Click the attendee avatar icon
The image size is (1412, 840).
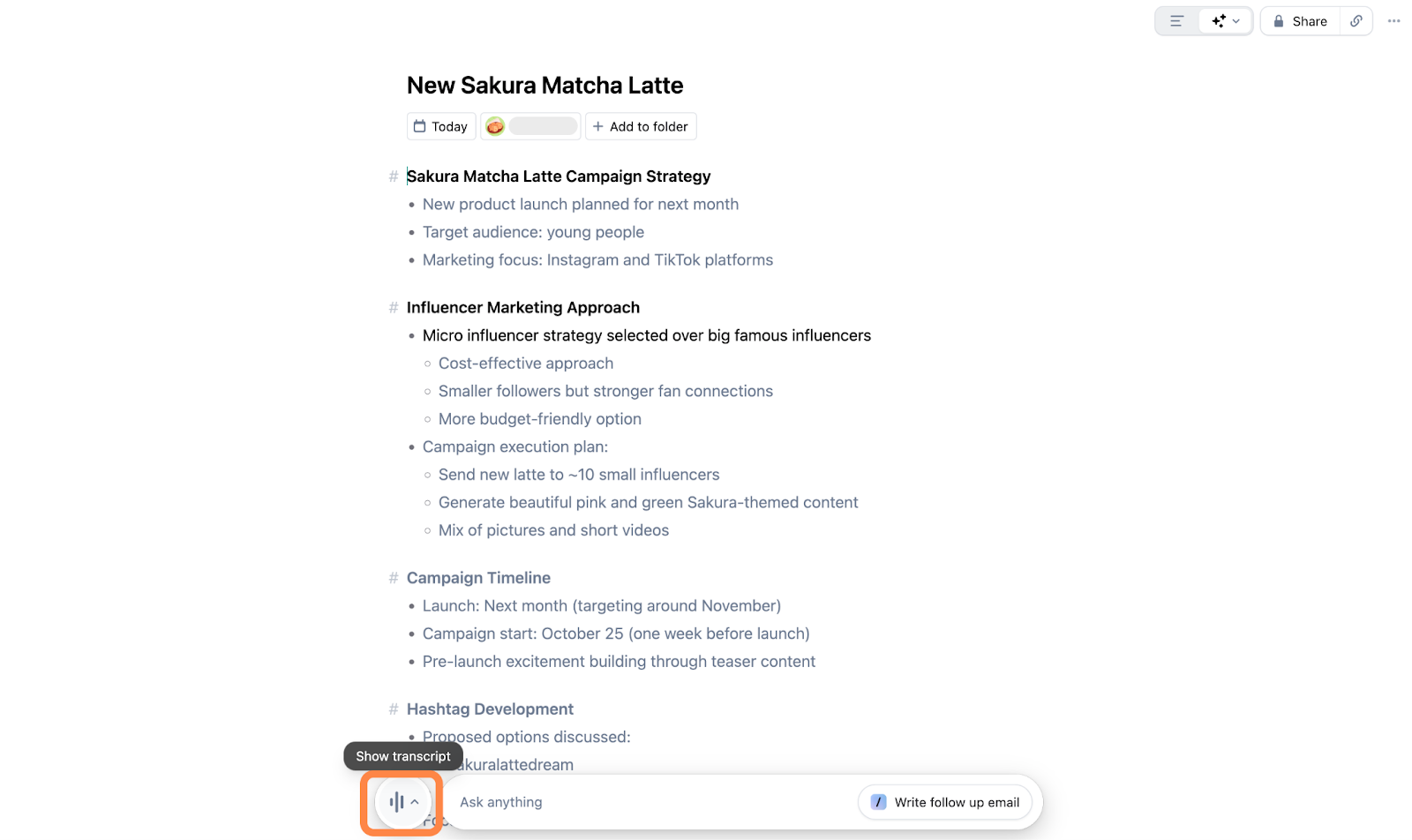[x=495, y=126]
